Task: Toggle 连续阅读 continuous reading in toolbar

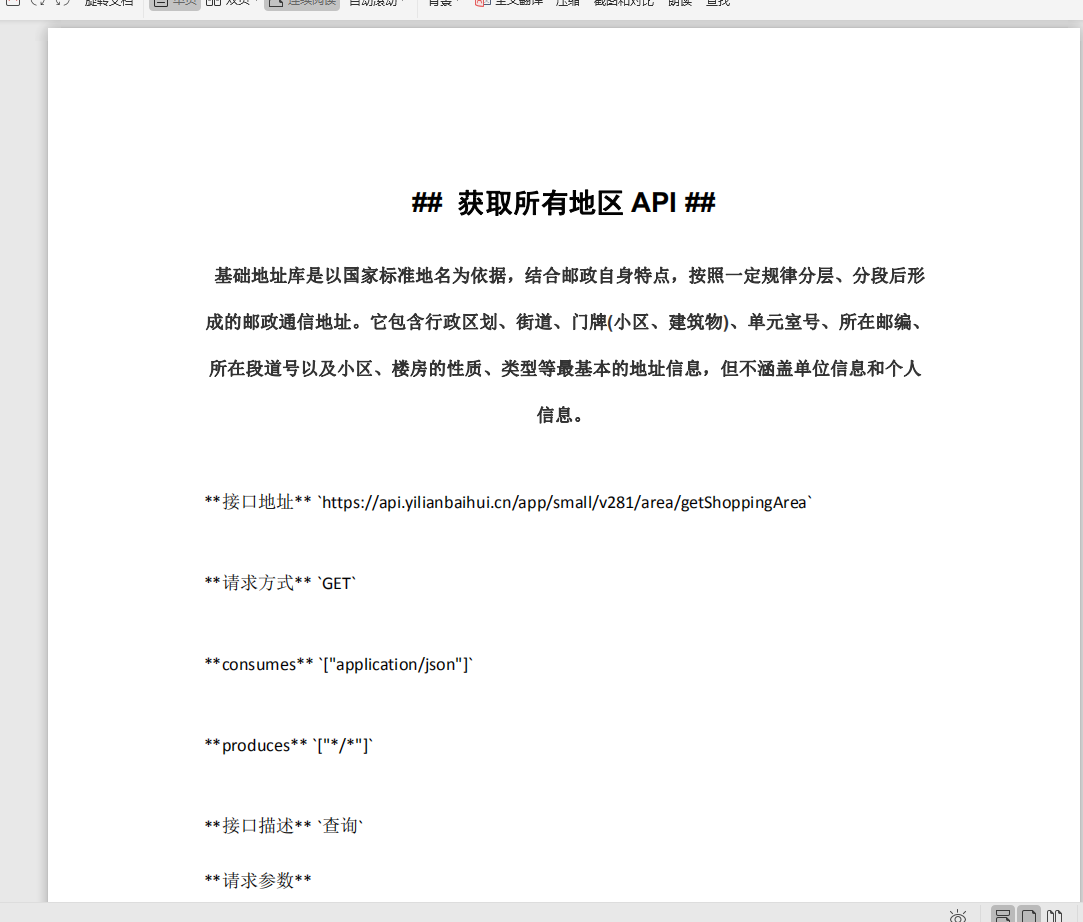Action: 301,3
